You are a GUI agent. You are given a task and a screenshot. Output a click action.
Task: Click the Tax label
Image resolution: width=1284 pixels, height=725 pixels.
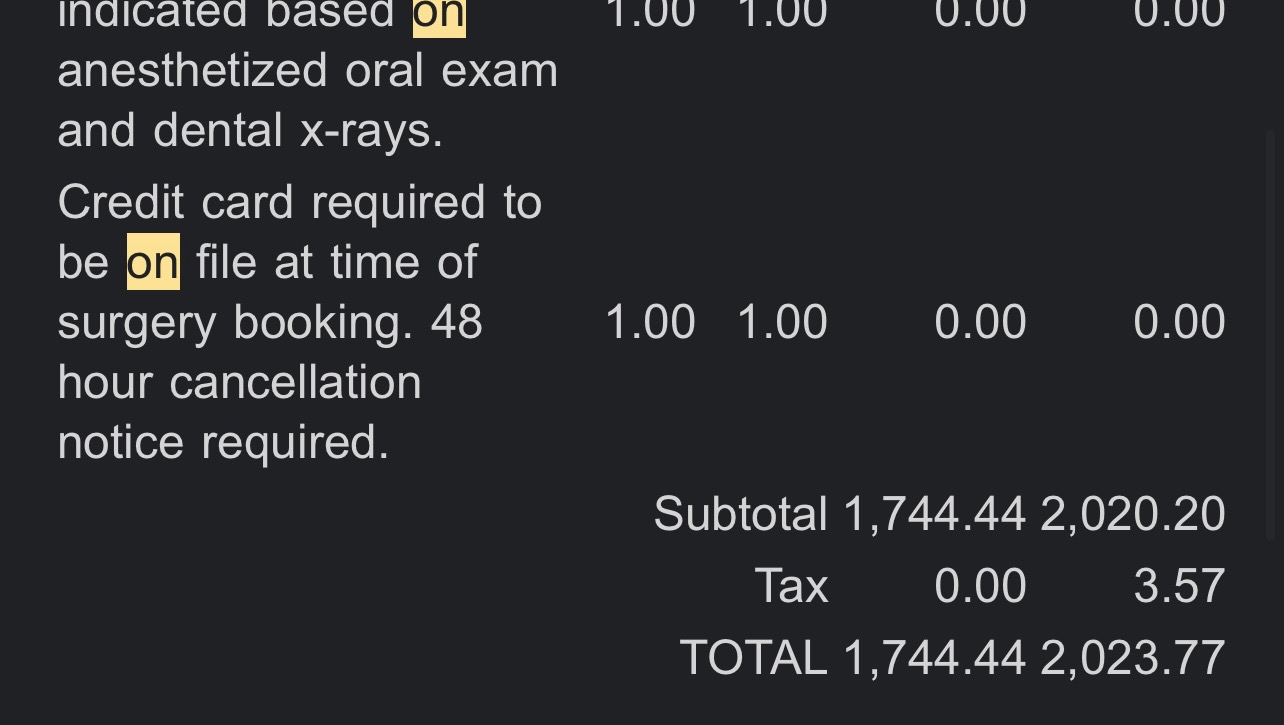click(791, 586)
